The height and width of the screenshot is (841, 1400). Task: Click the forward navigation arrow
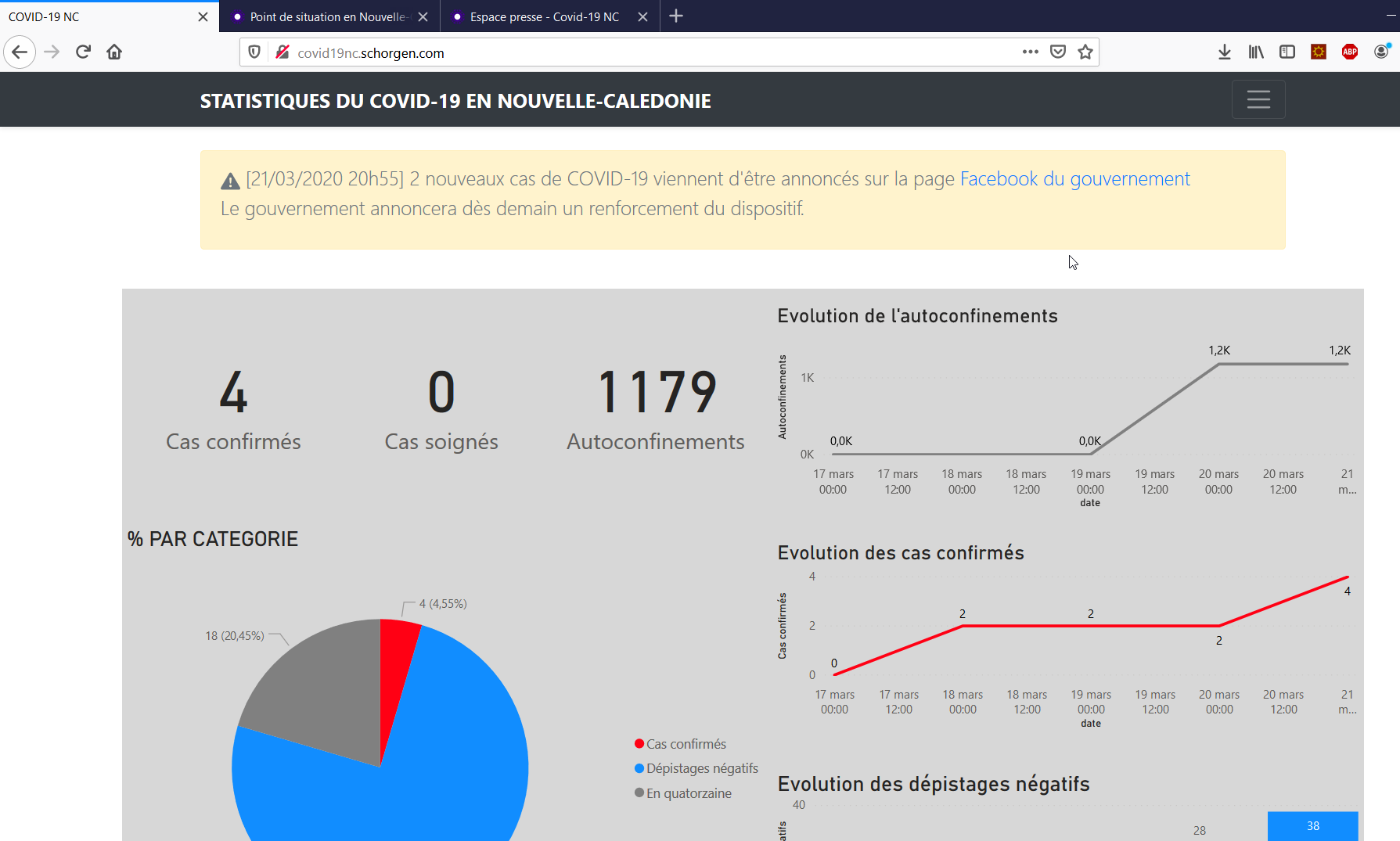point(52,52)
